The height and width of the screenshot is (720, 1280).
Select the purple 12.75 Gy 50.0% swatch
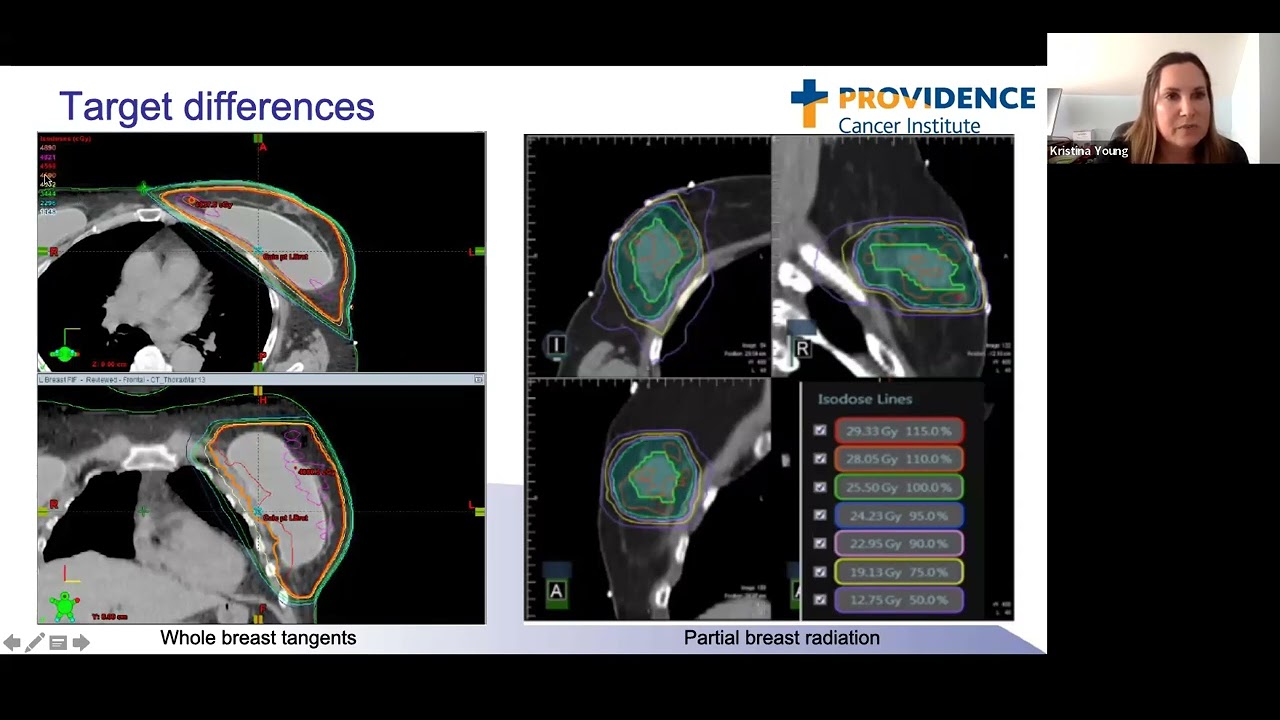(x=899, y=600)
